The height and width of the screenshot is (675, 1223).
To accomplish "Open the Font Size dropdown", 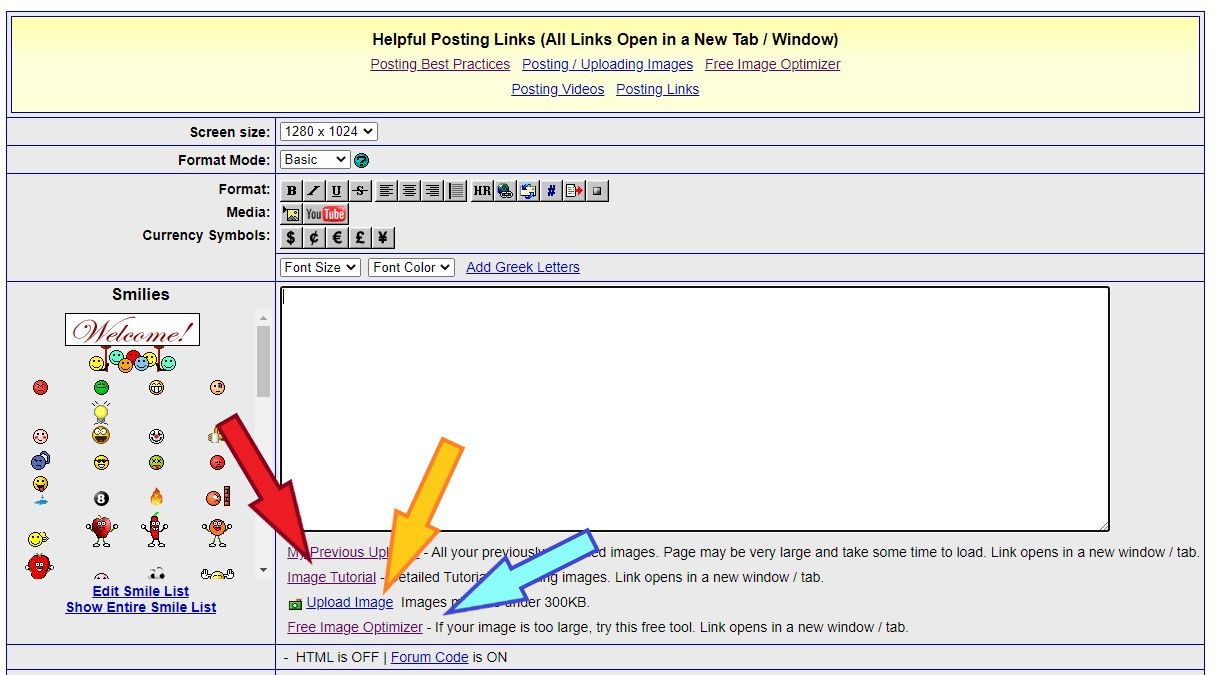I will pyautogui.click(x=320, y=267).
